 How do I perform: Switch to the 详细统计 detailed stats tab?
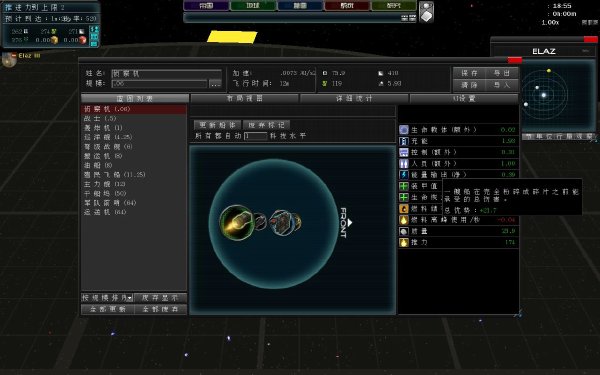pyautogui.click(x=354, y=98)
